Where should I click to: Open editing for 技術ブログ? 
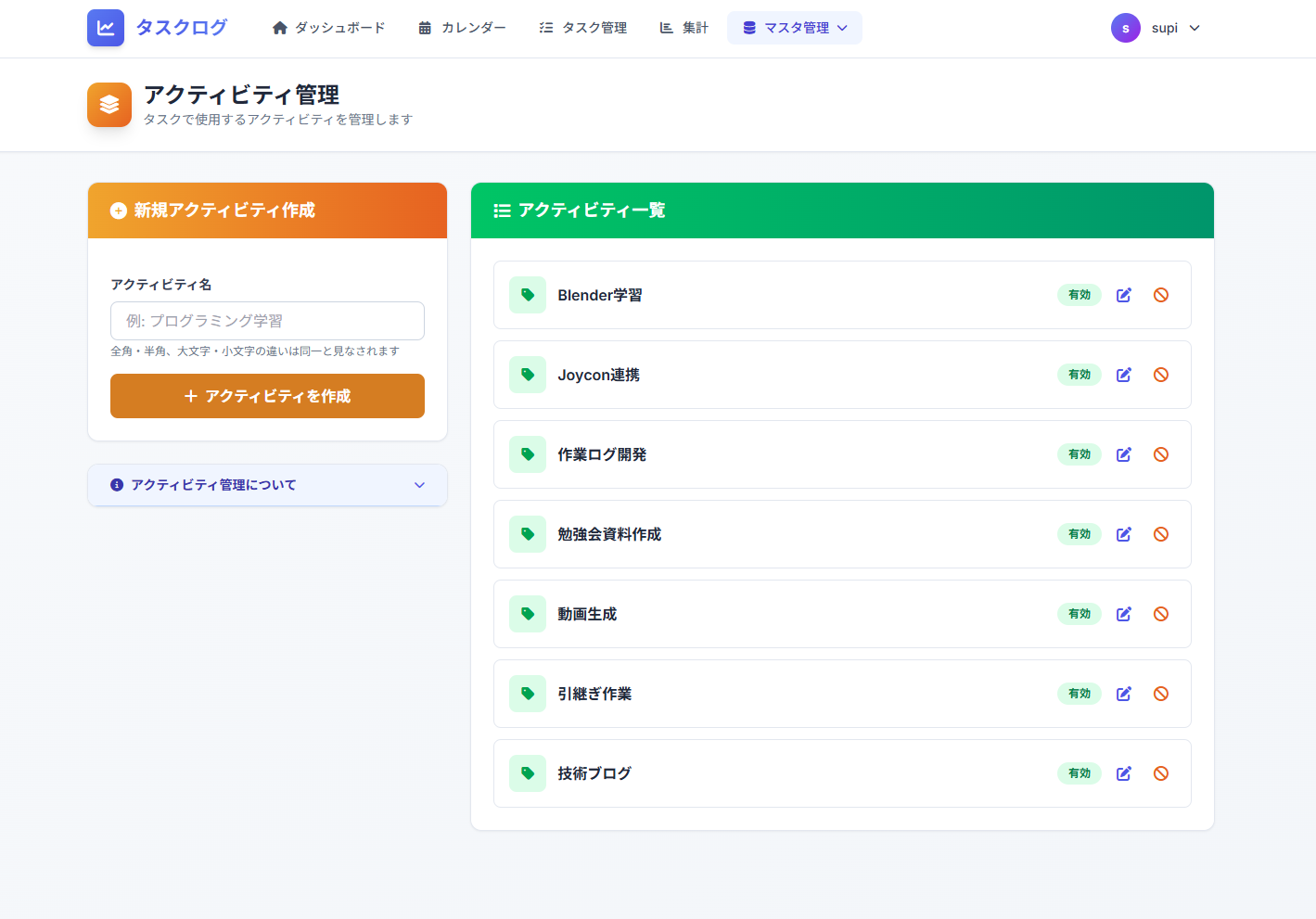[1123, 773]
